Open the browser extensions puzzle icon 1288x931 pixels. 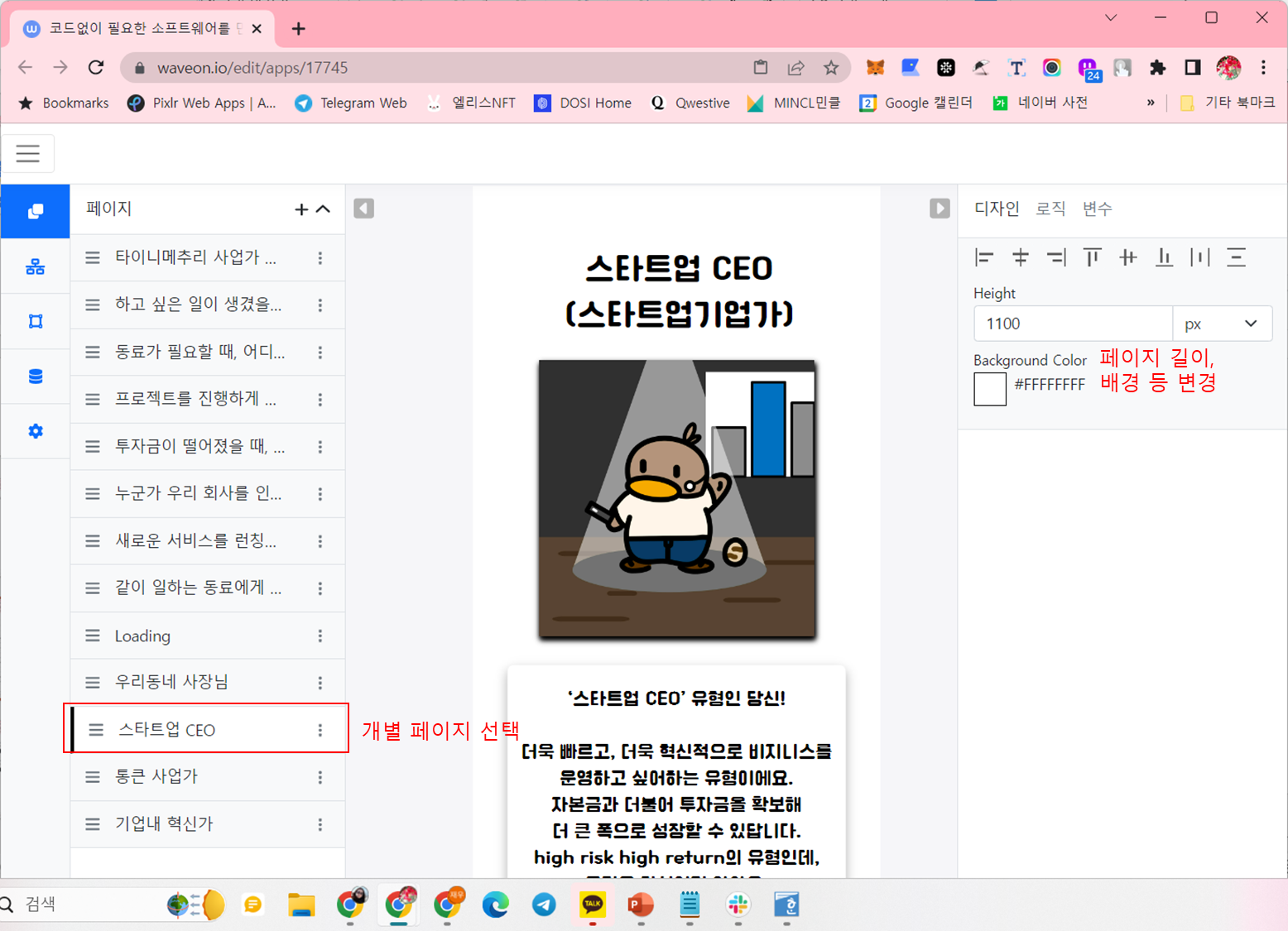tap(1158, 68)
